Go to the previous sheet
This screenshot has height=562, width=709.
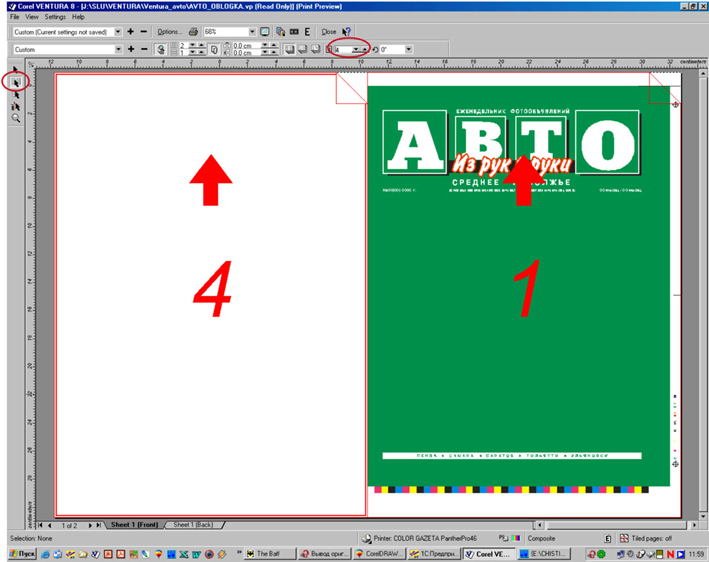[x=49, y=525]
